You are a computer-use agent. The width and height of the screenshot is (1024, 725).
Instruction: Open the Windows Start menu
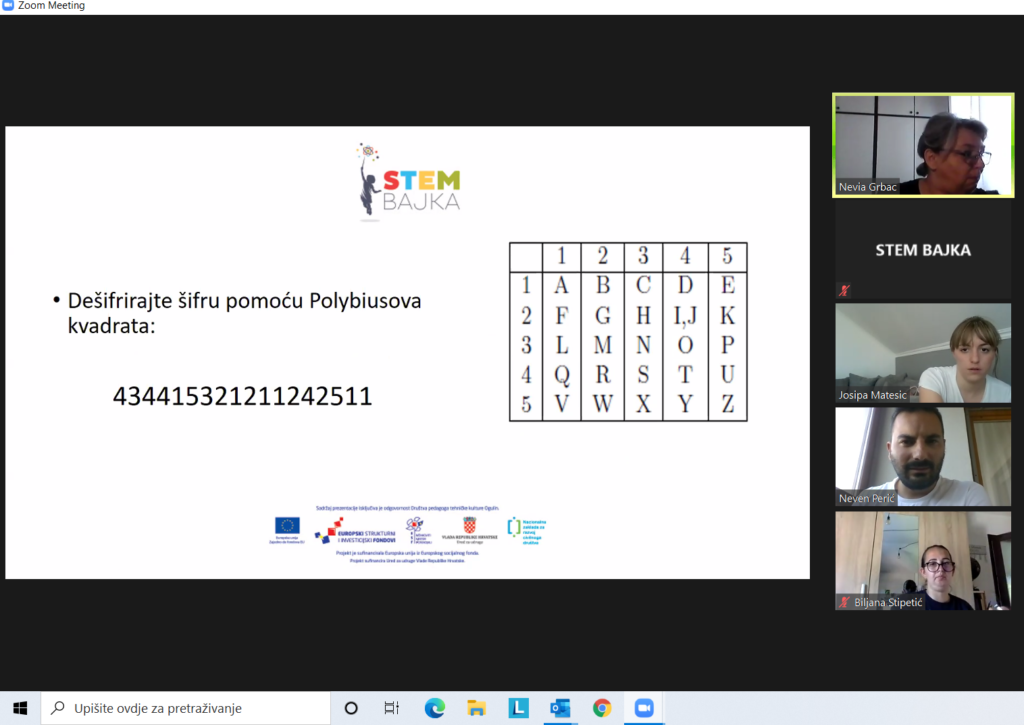[x=20, y=708]
